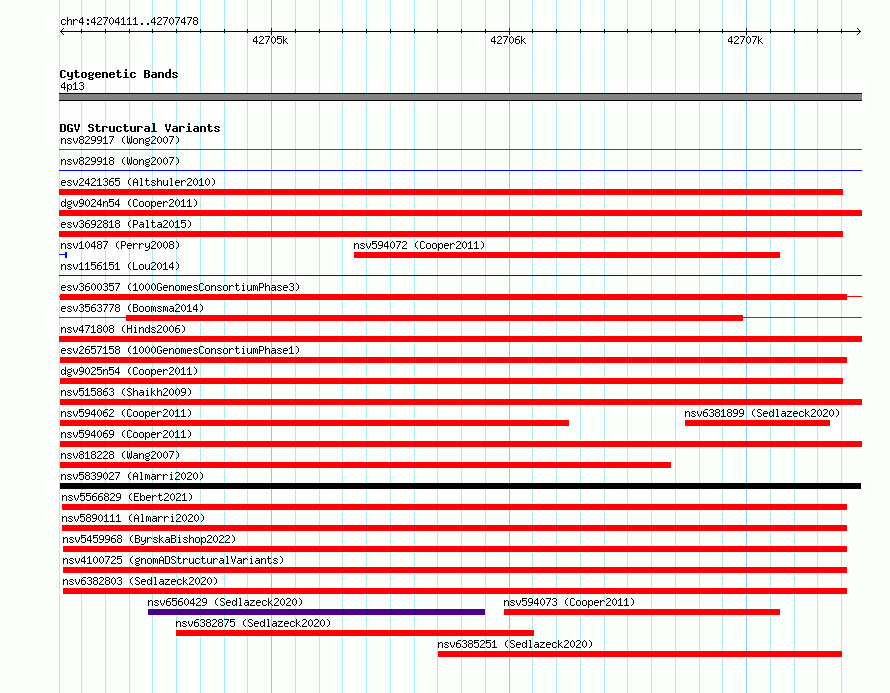
Task: Click the right arrowhead of the ruler
Action: (x=859, y=31)
